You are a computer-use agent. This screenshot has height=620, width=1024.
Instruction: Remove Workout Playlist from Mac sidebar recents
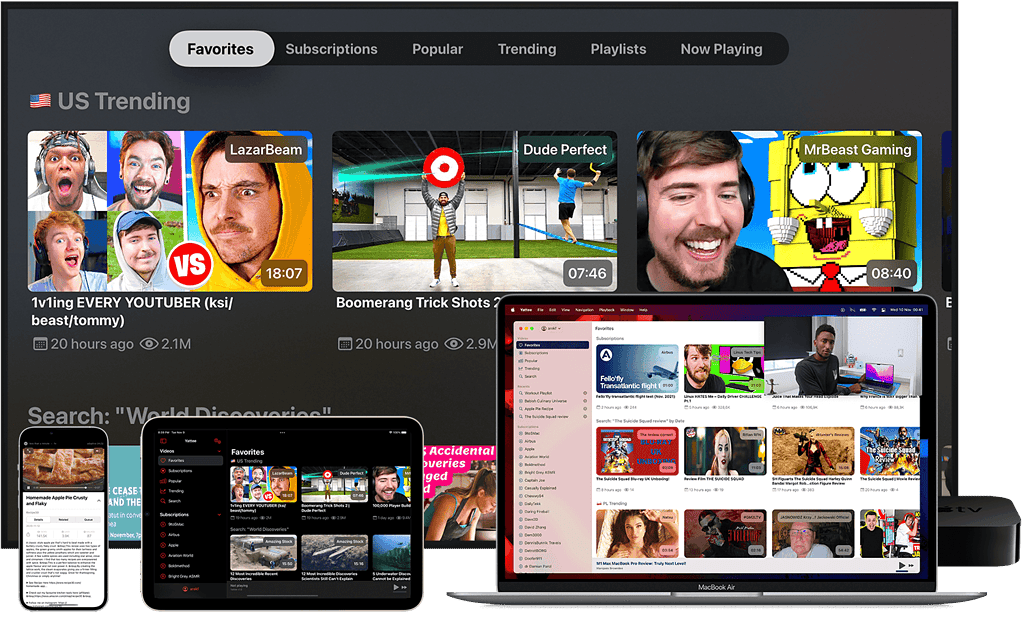[587, 393]
